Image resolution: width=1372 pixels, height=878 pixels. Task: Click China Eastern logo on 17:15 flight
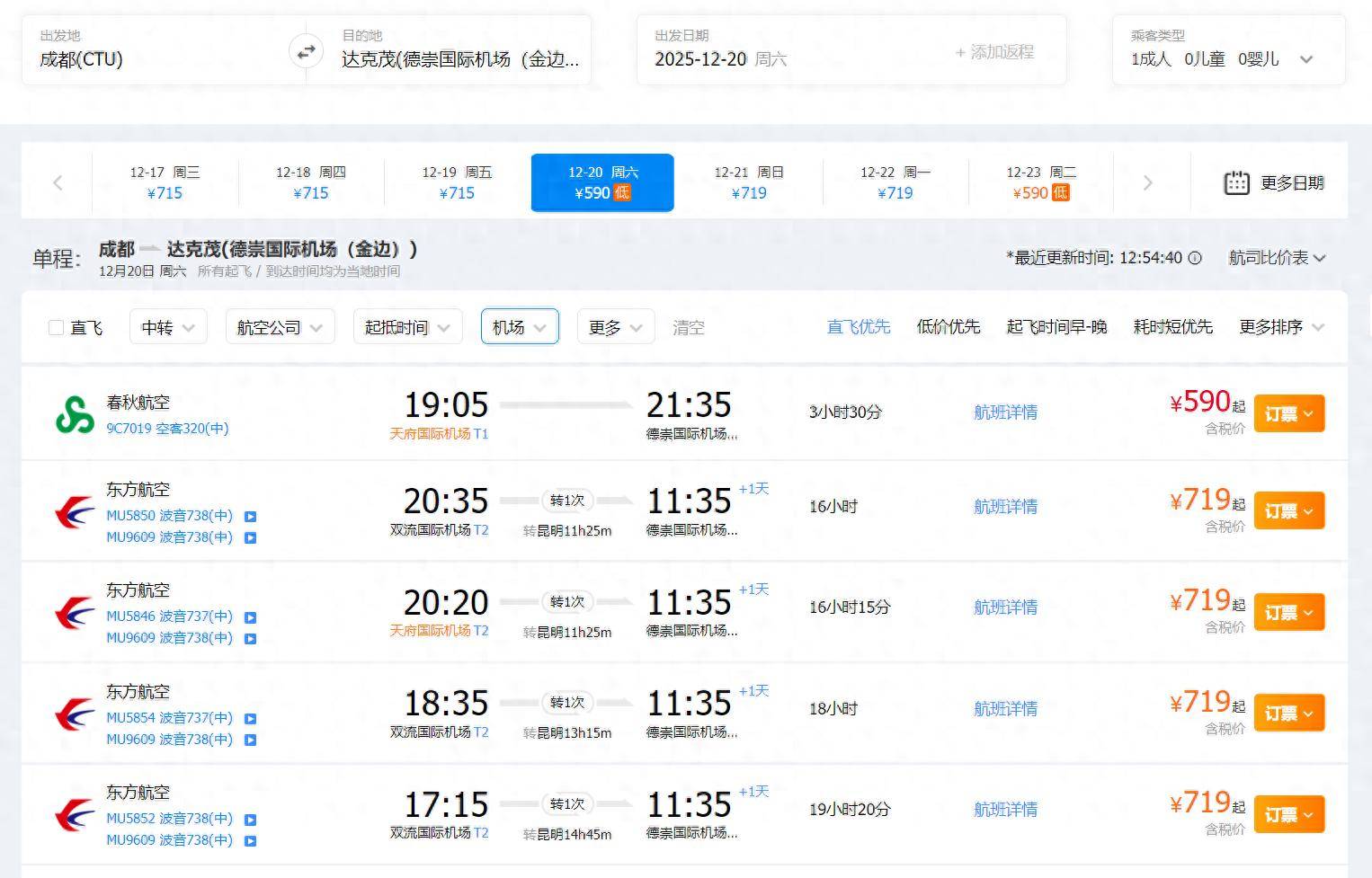pyautogui.click(x=75, y=816)
